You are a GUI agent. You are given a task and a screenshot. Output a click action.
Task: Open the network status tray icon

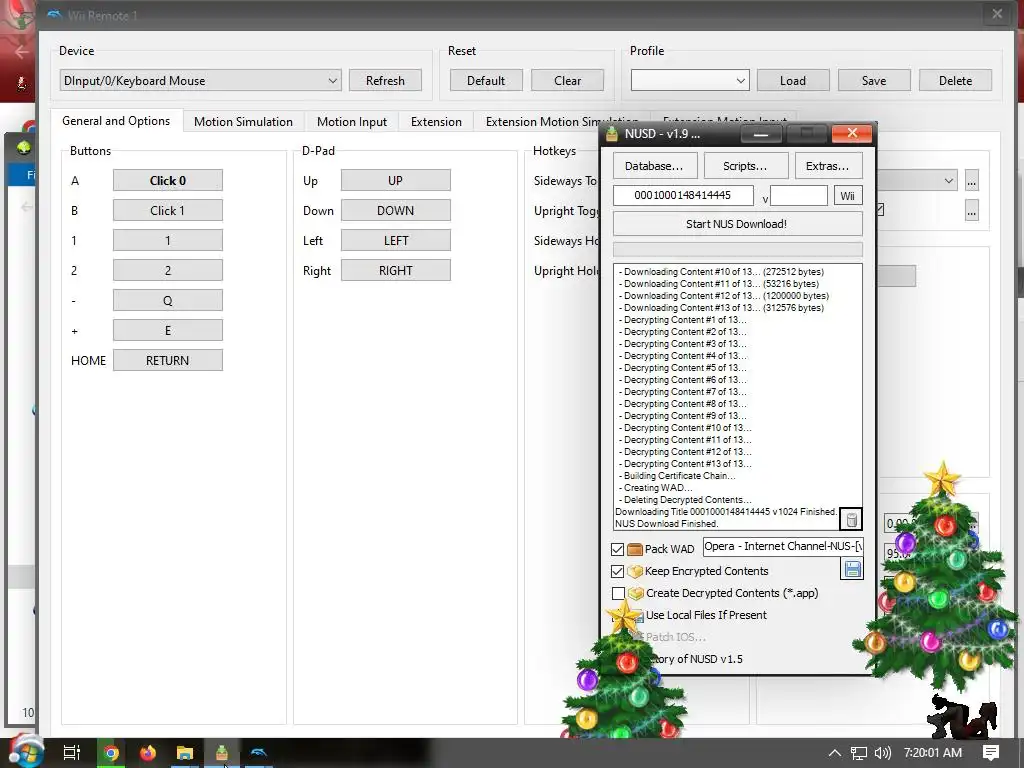pos(859,753)
